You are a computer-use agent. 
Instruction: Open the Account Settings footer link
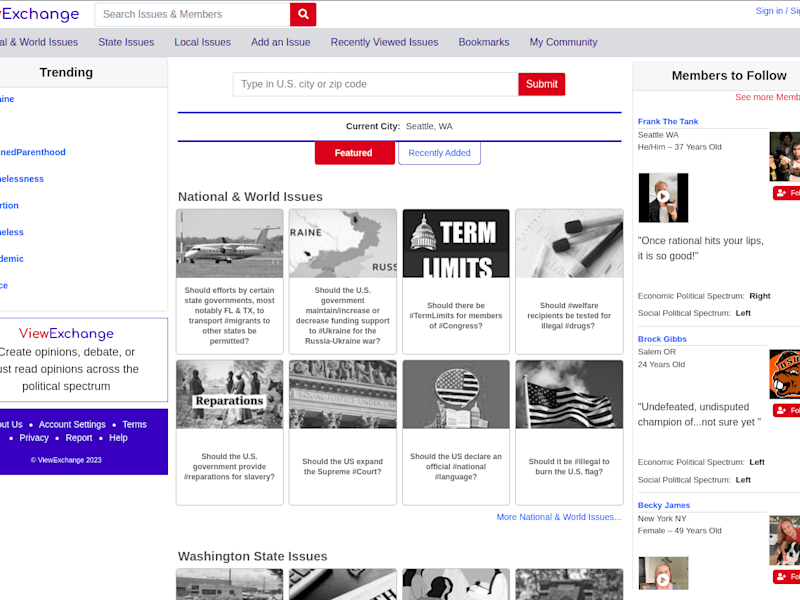[x=72, y=424]
